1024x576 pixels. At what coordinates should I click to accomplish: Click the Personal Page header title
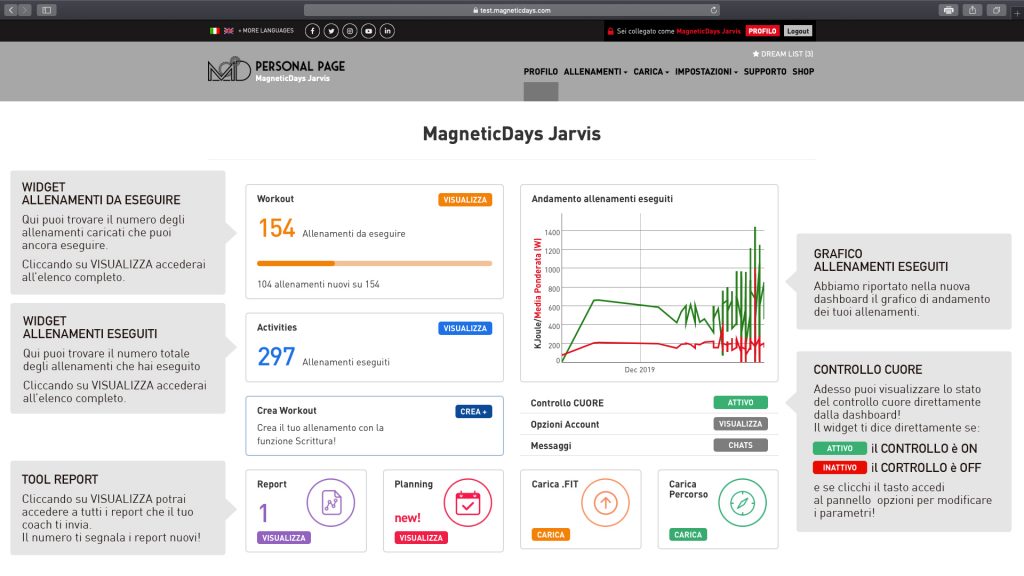pyautogui.click(x=300, y=66)
